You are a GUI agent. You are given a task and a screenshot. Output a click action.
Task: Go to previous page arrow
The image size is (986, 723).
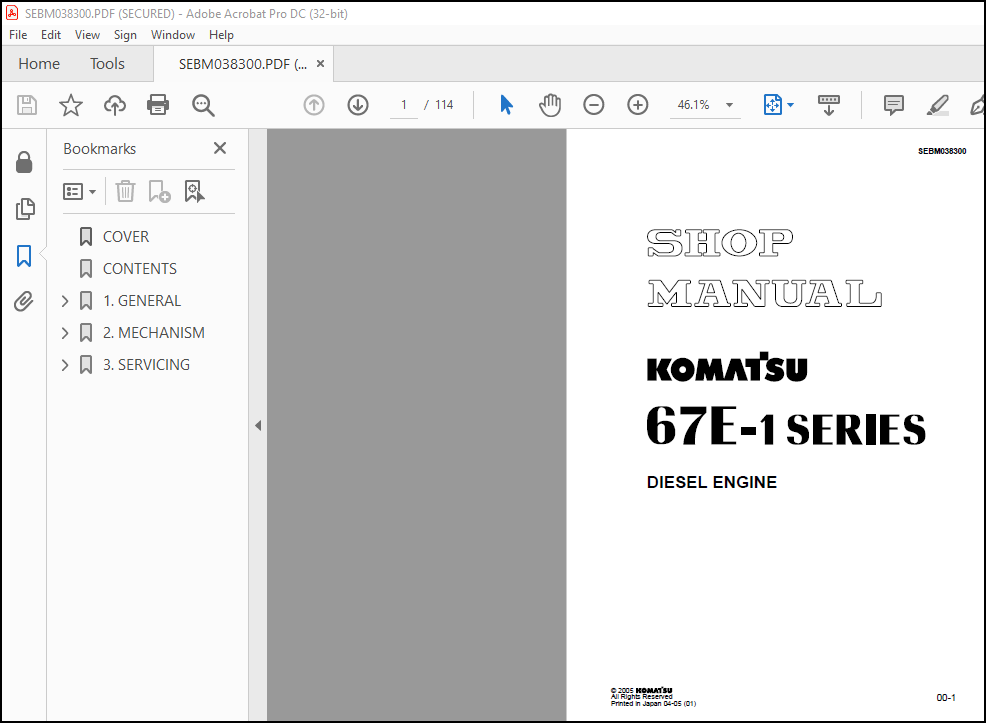pos(314,105)
